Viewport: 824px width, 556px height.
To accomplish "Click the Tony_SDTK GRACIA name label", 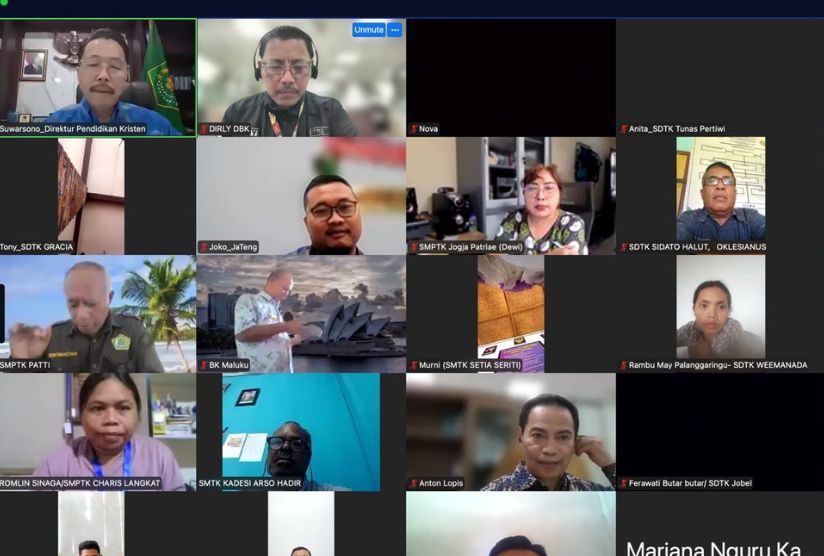I will (37, 247).
